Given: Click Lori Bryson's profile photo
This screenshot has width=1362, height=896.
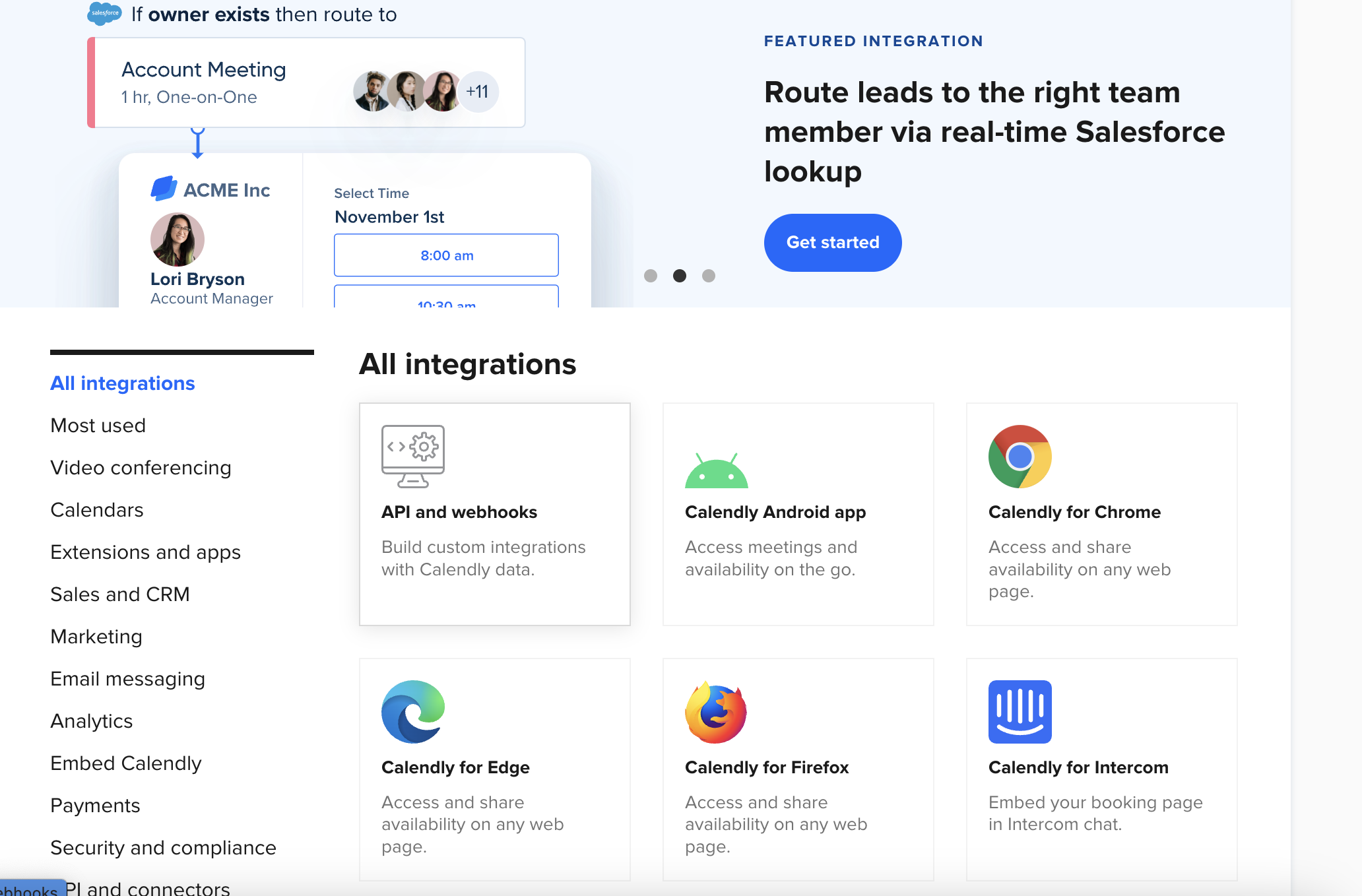Looking at the screenshot, I should 177,239.
